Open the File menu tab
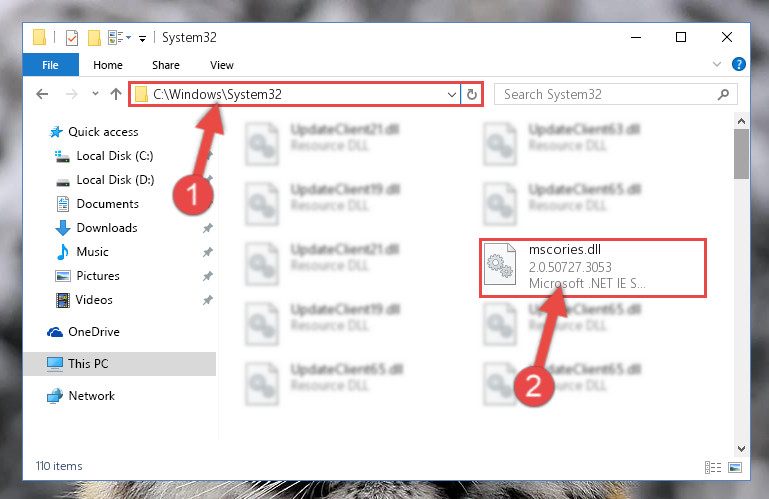769x499 pixels. [x=51, y=65]
